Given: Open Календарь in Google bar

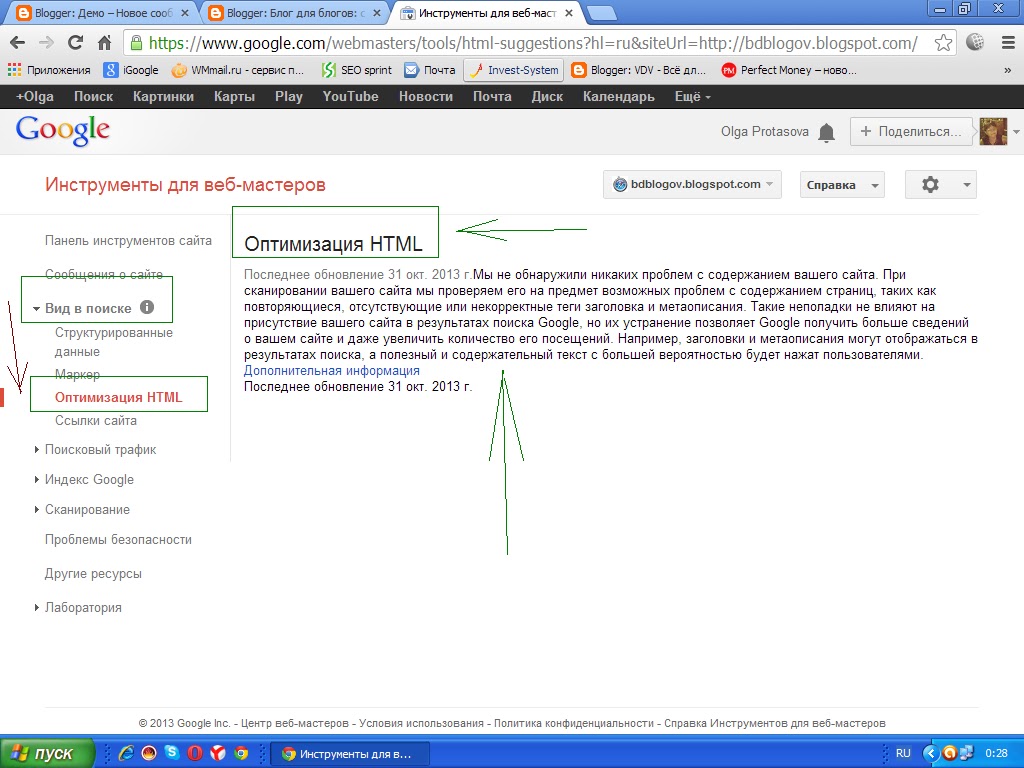Looking at the screenshot, I should 618,97.
